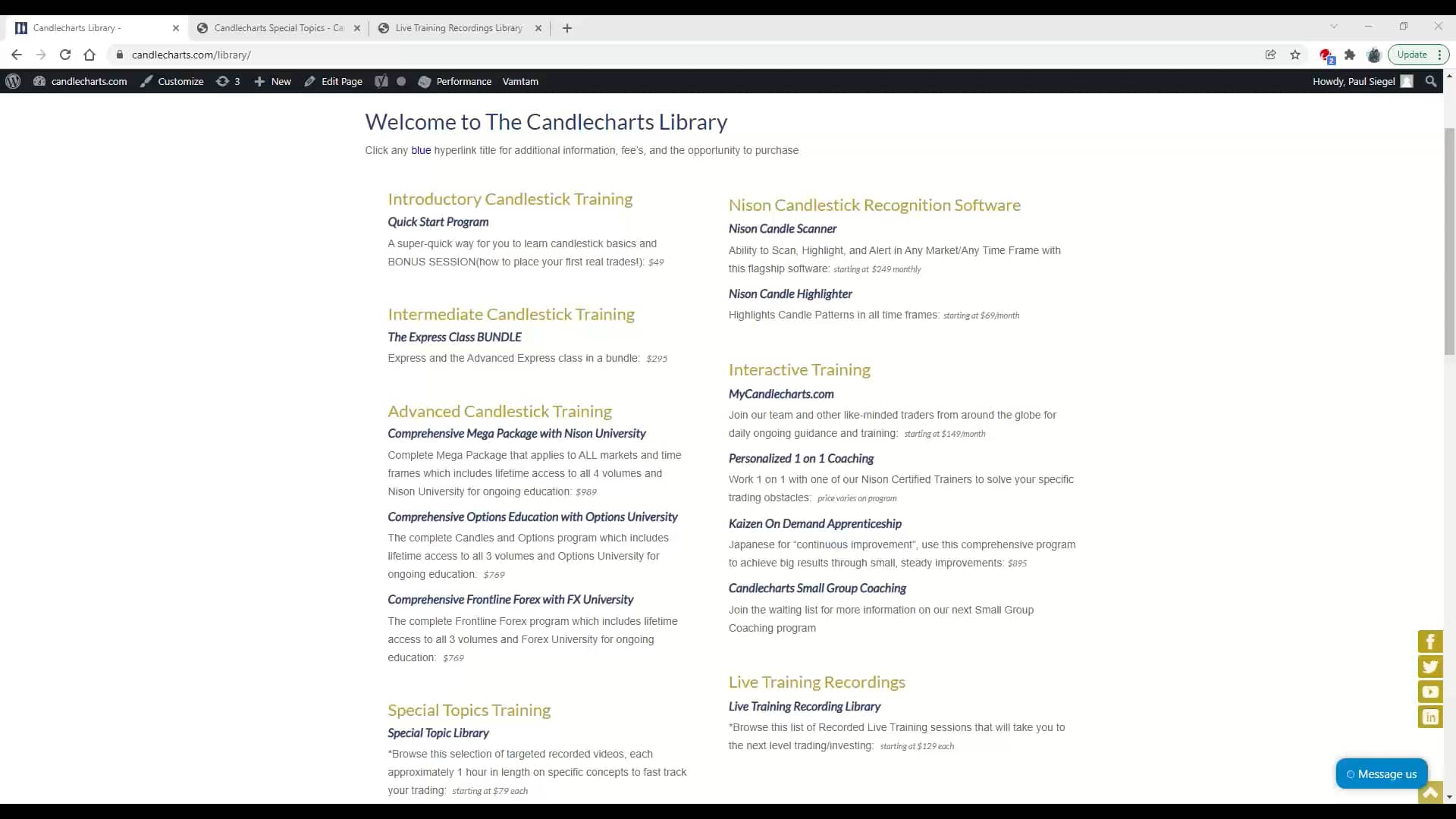Open the browser home page
The image size is (1456, 819).
(x=89, y=55)
